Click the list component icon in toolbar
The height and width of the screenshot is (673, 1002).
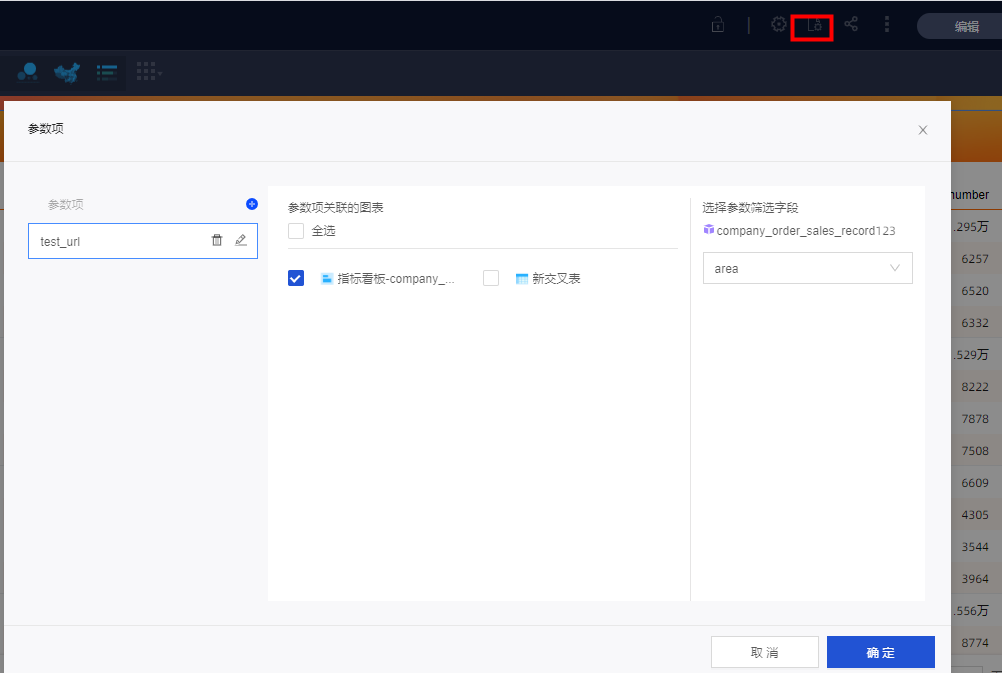tap(107, 72)
